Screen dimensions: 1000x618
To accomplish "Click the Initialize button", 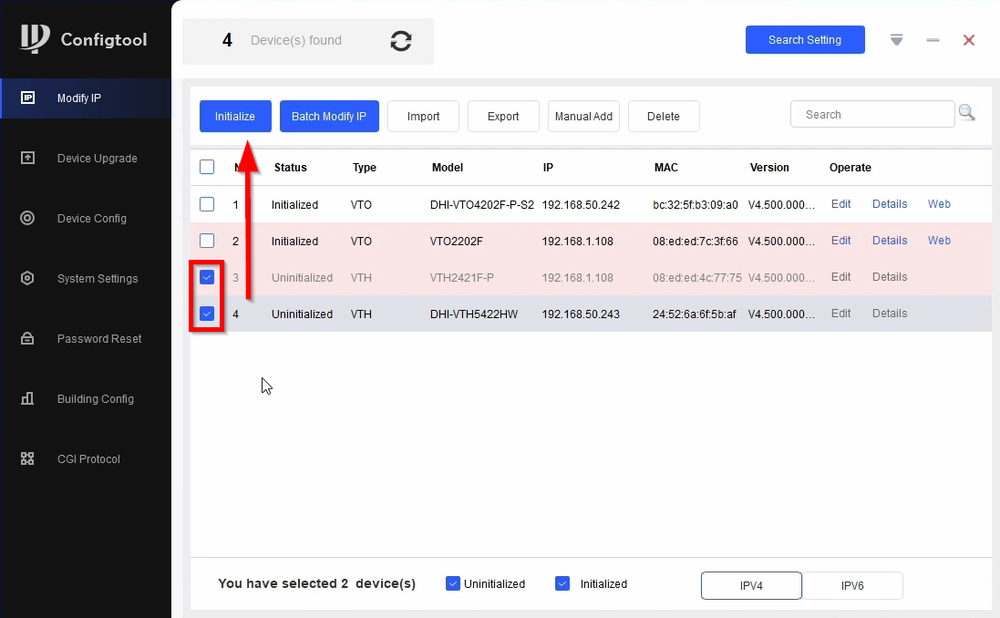I will (x=235, y=116).
